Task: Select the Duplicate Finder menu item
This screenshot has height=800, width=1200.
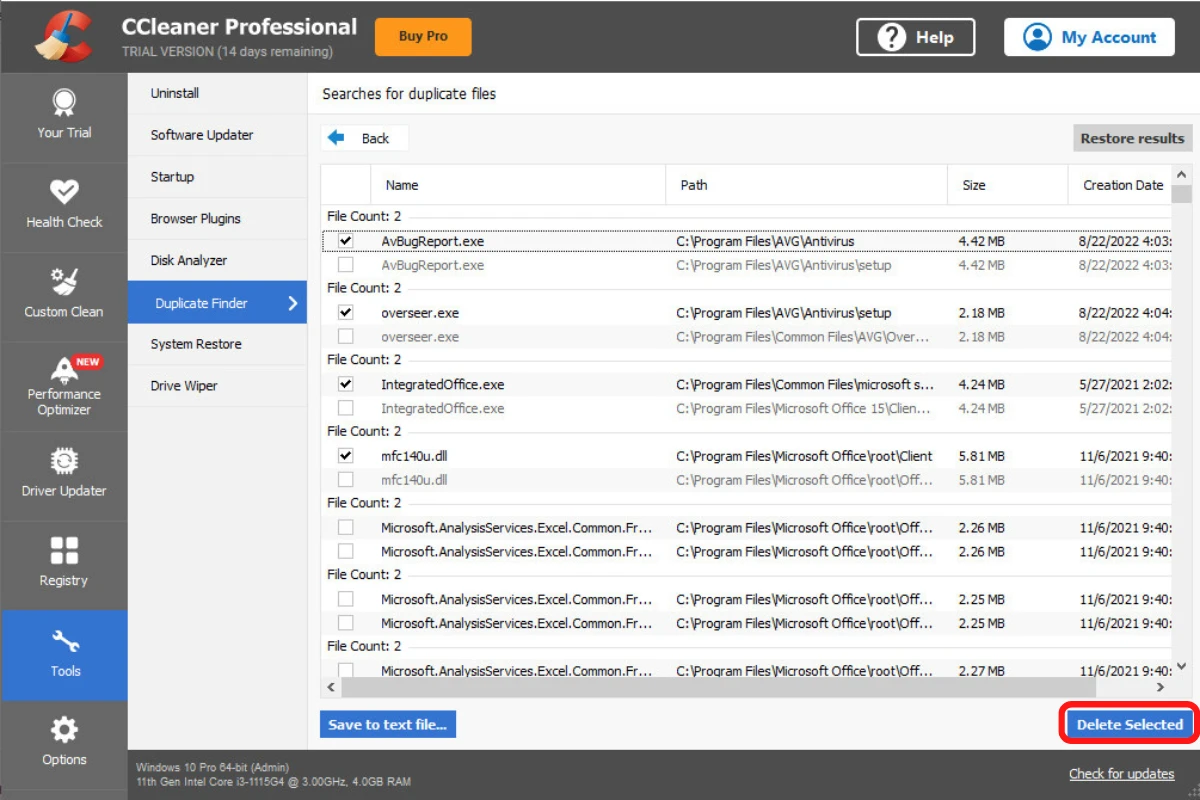Action: point(217,303)
